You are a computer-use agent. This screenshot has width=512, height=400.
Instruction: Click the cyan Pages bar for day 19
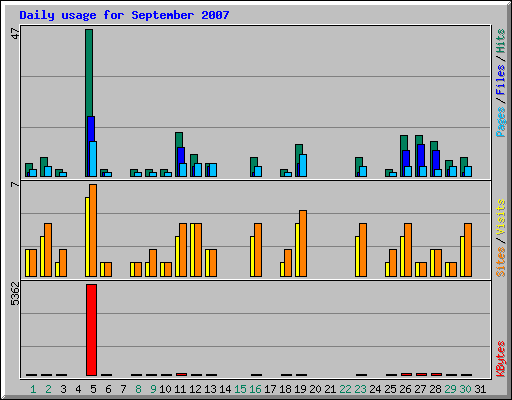[303, 165]
